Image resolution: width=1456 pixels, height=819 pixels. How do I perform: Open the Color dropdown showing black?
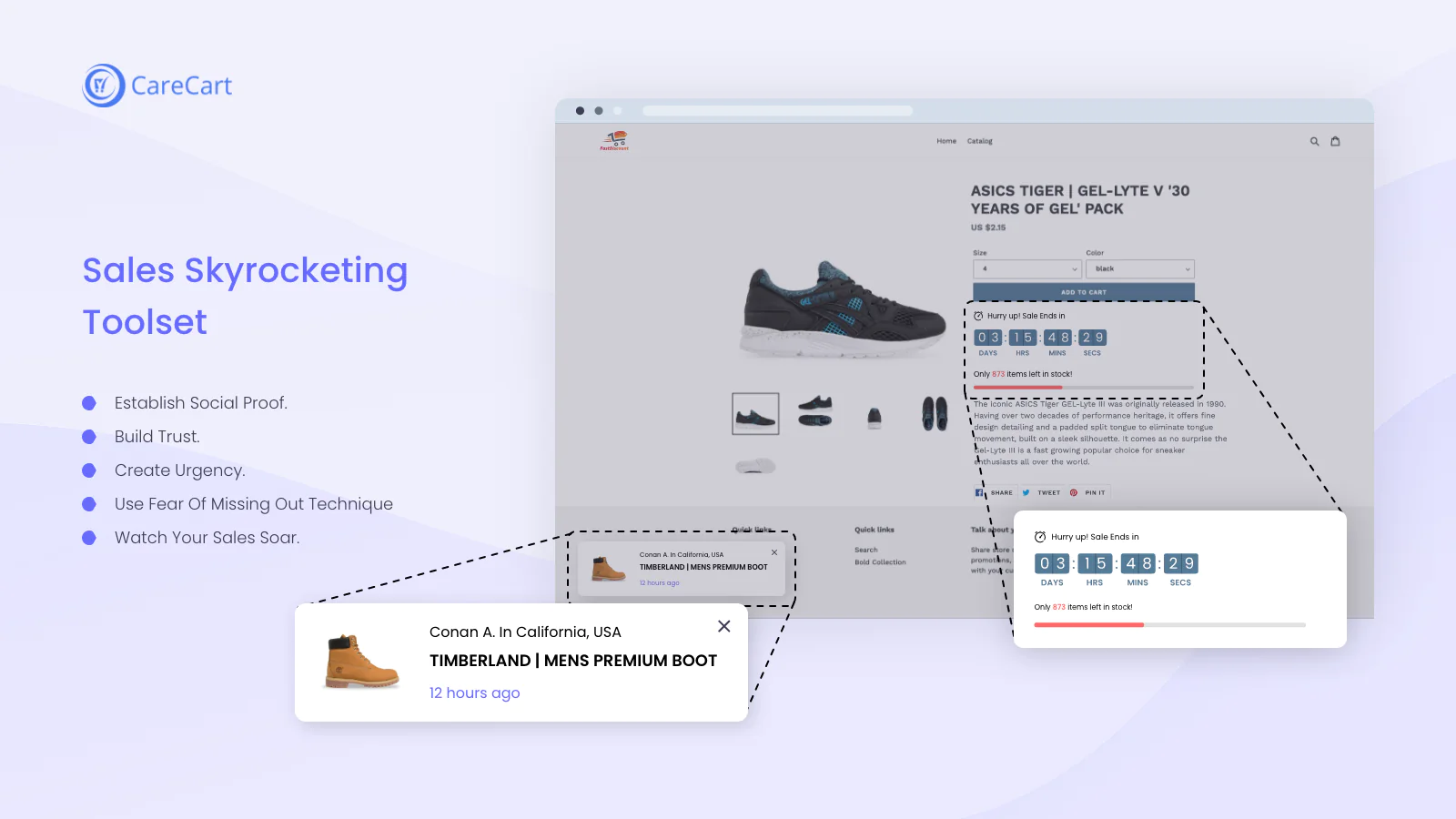pyautogui.click(x=1140, y=269)
